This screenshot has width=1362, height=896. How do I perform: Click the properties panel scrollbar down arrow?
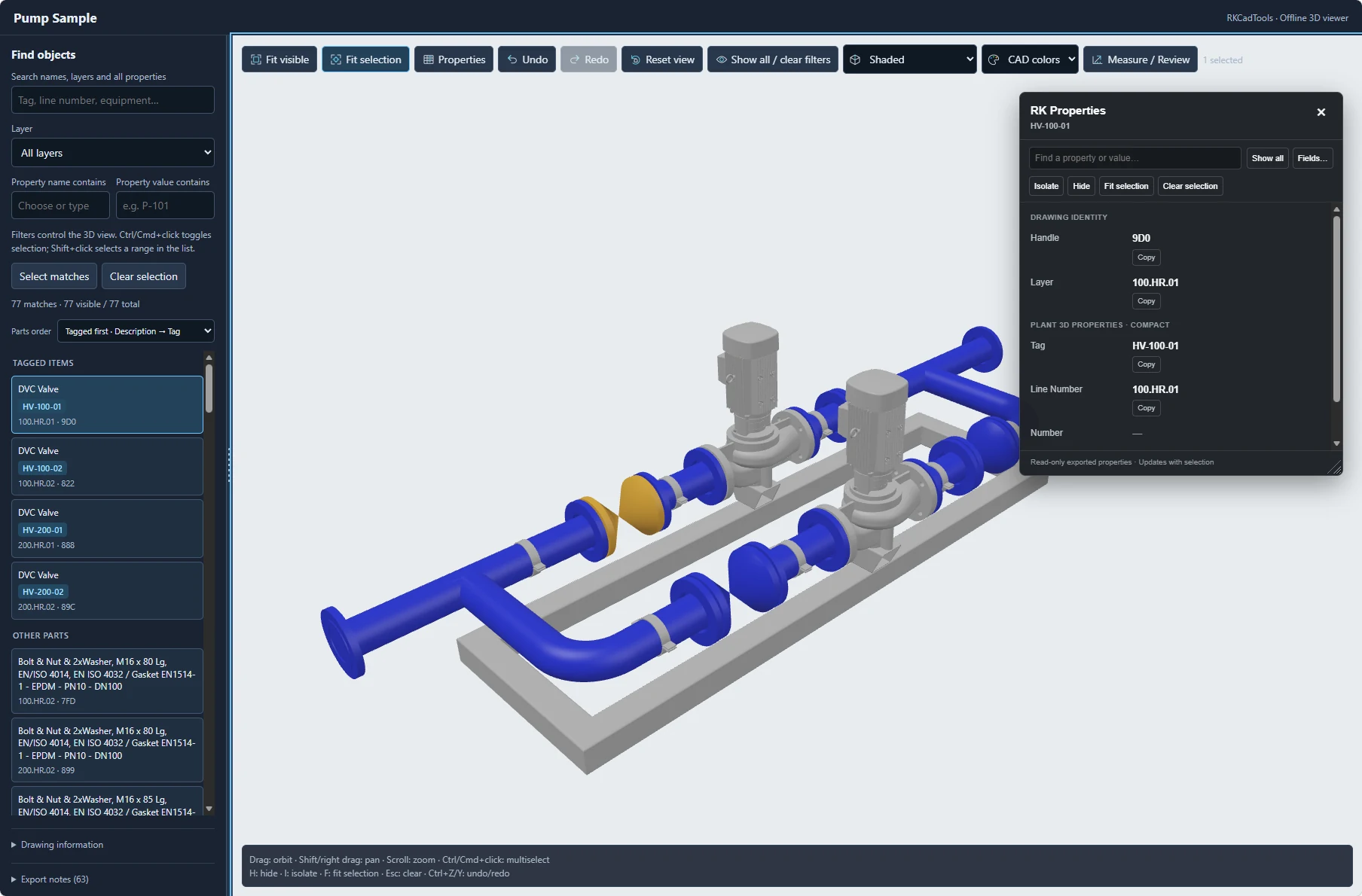[1336, 443]
